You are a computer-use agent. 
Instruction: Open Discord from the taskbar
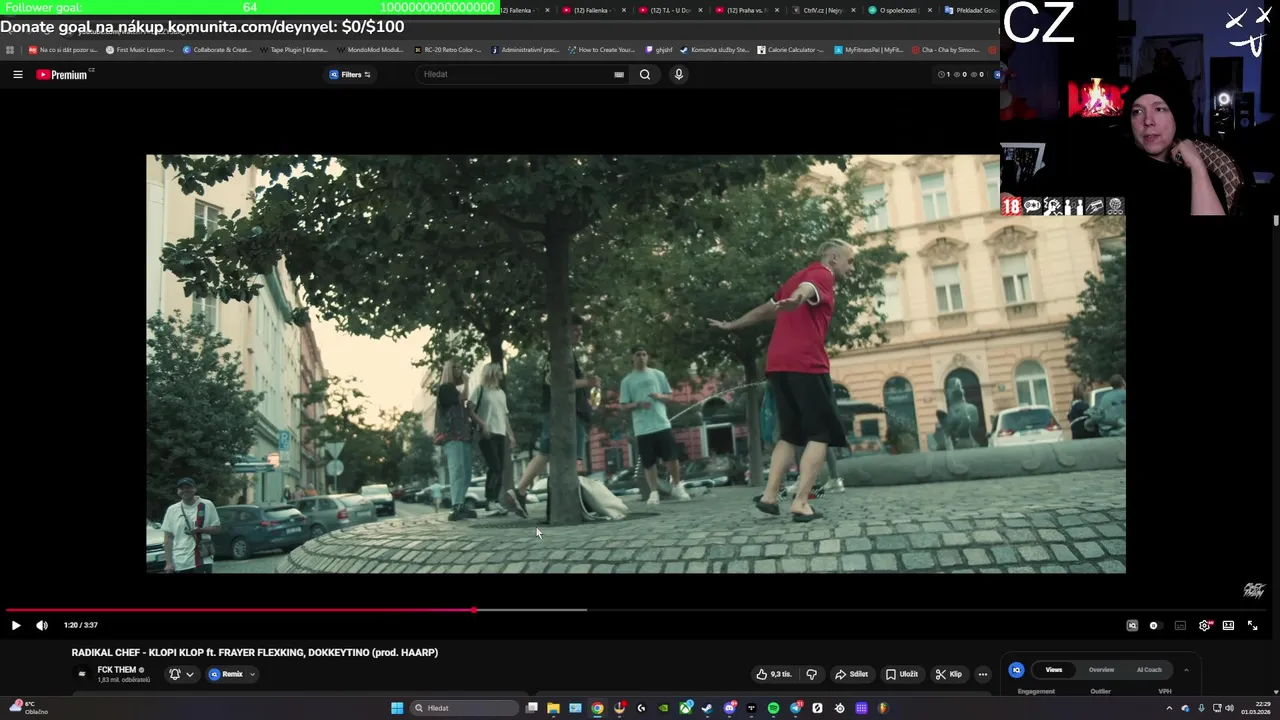click(729, 708)
